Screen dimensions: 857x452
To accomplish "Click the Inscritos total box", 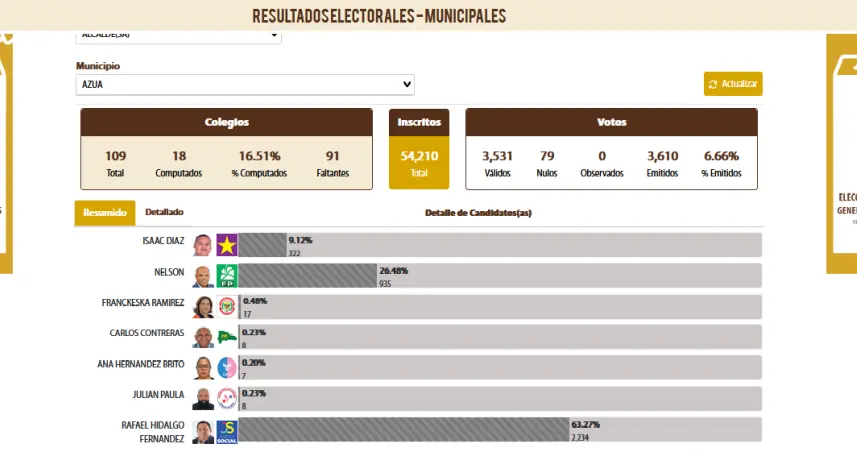I will [419, 161].
